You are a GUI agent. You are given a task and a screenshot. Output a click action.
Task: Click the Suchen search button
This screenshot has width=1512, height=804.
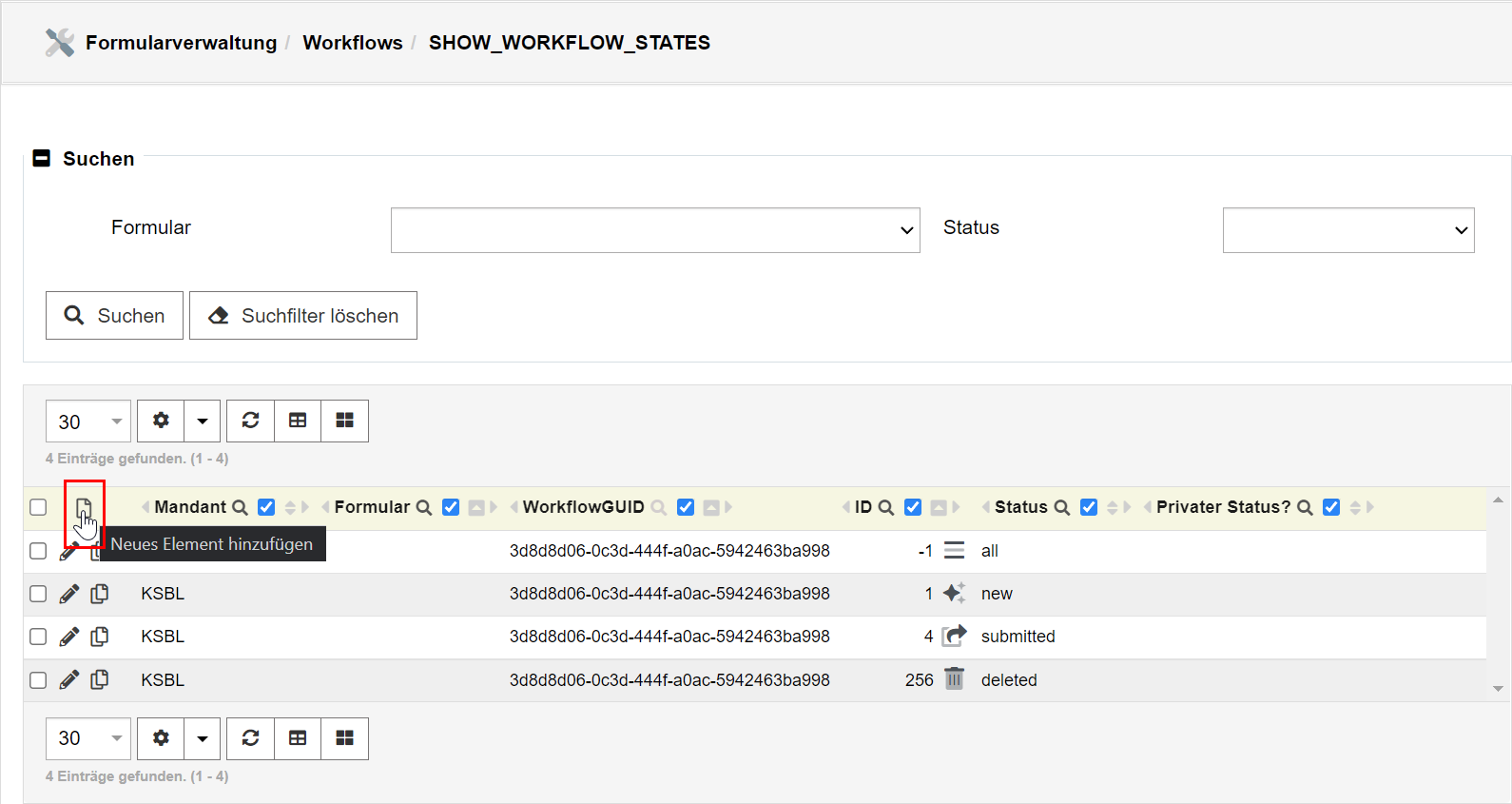[114, 316]
